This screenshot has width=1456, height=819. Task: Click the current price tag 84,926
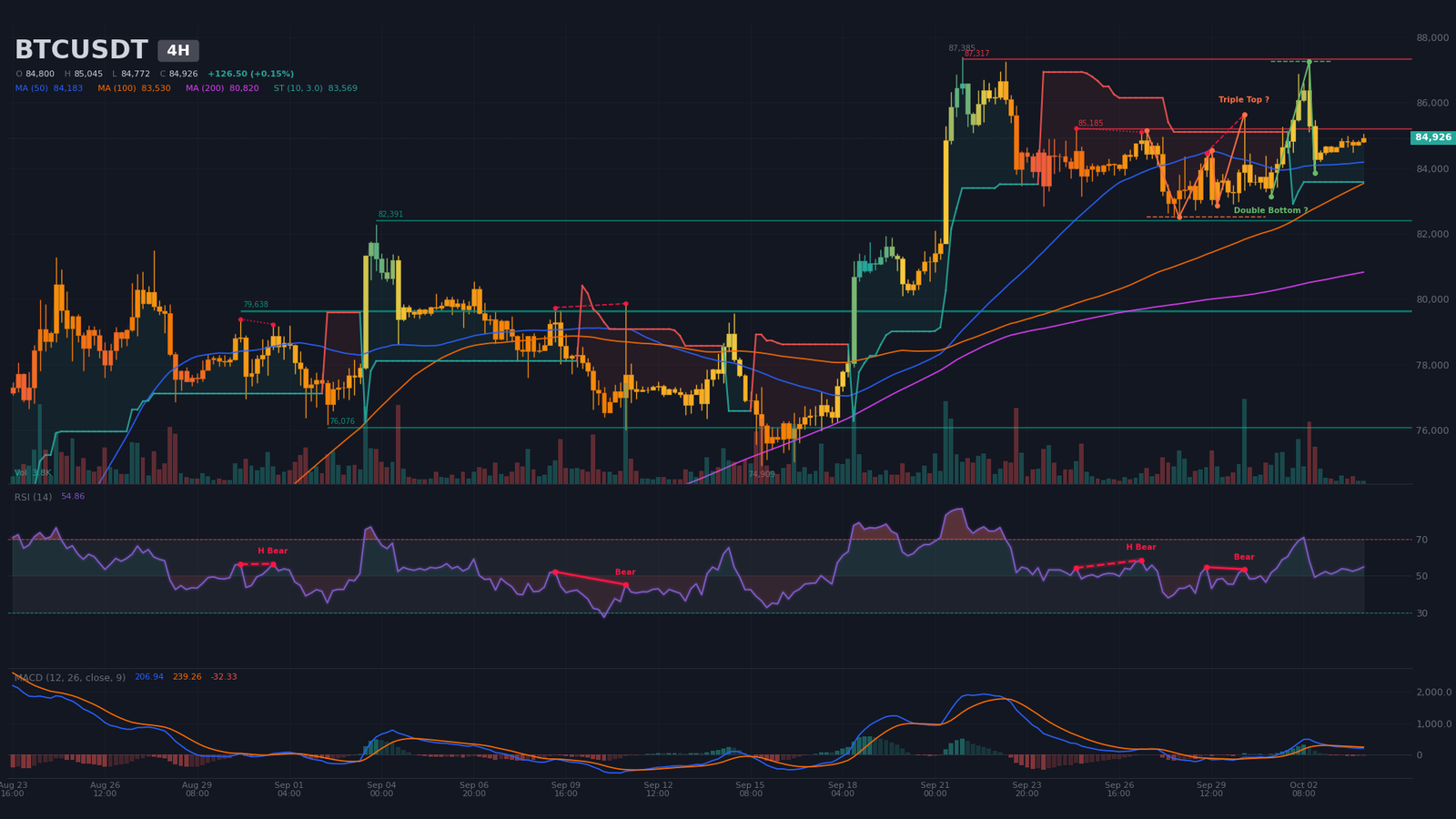coord(1433,137)
